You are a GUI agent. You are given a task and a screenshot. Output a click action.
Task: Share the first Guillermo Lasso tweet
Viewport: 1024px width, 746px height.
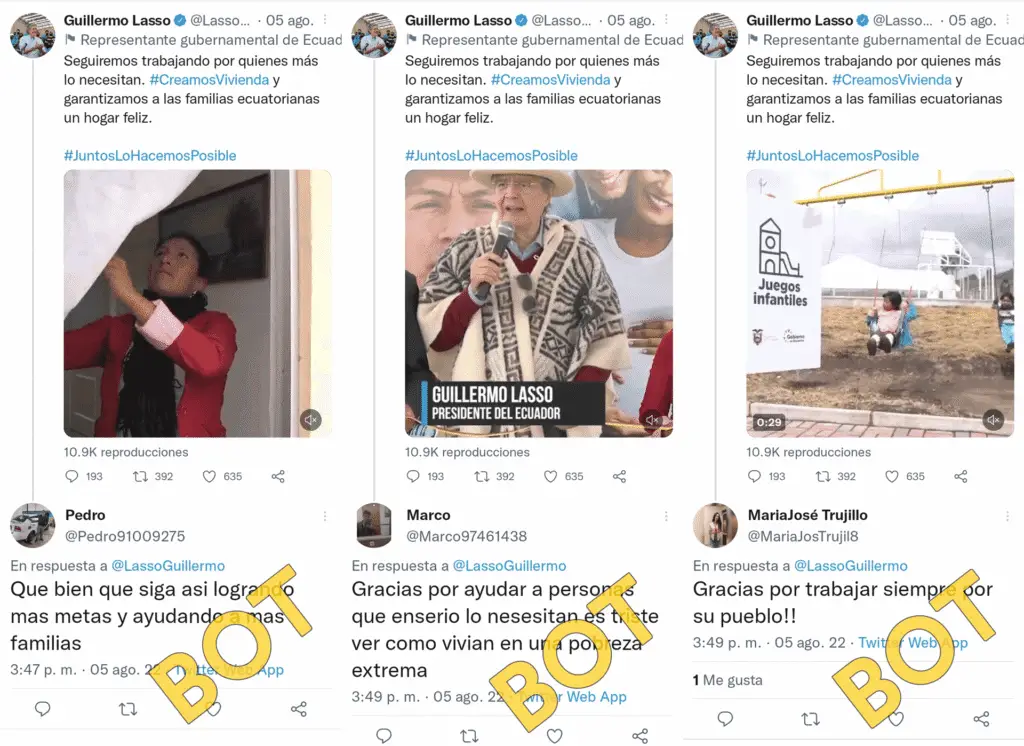click(278, 477)
